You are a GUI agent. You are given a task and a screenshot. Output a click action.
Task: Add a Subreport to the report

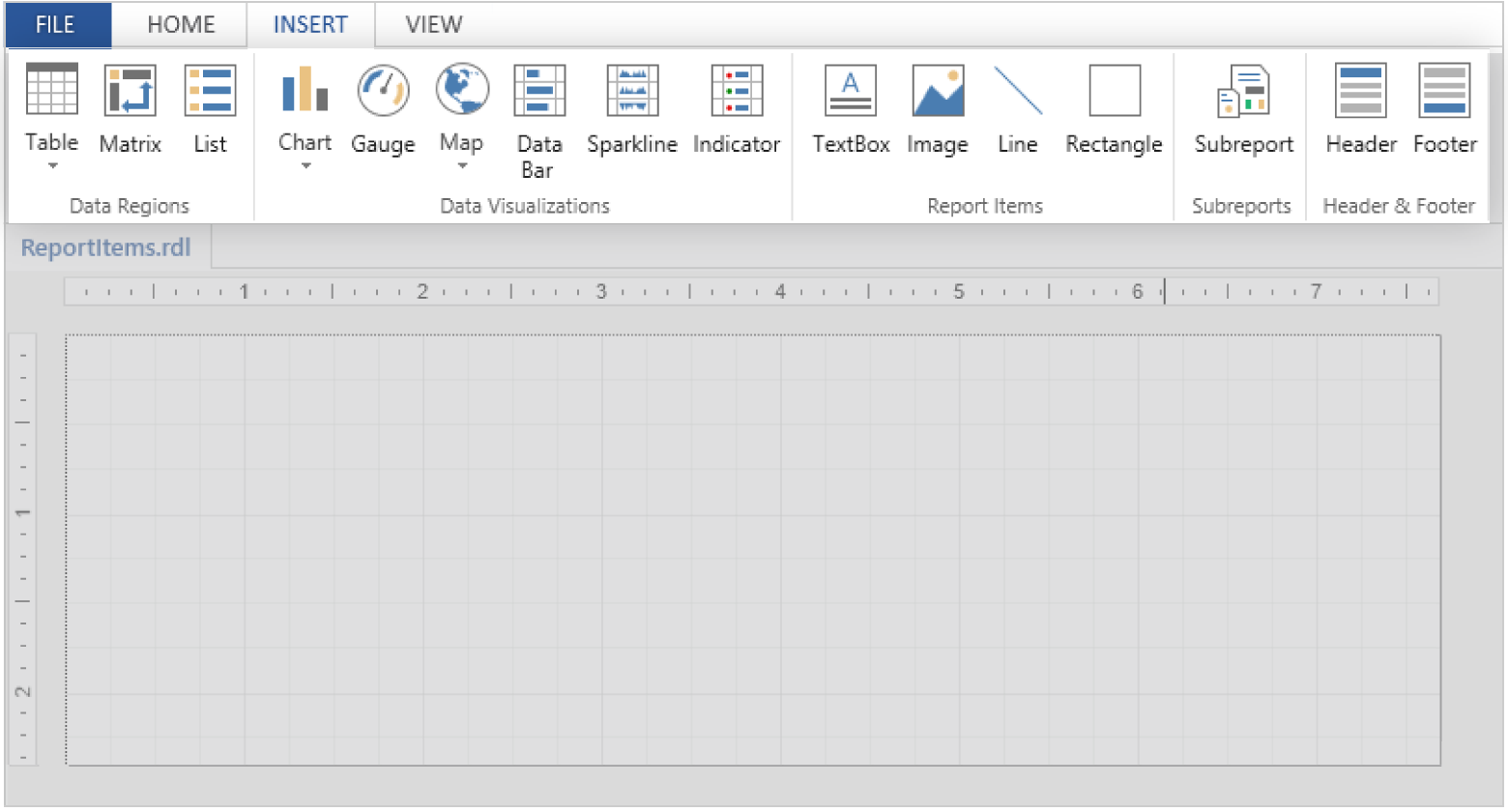point(1243,108)
